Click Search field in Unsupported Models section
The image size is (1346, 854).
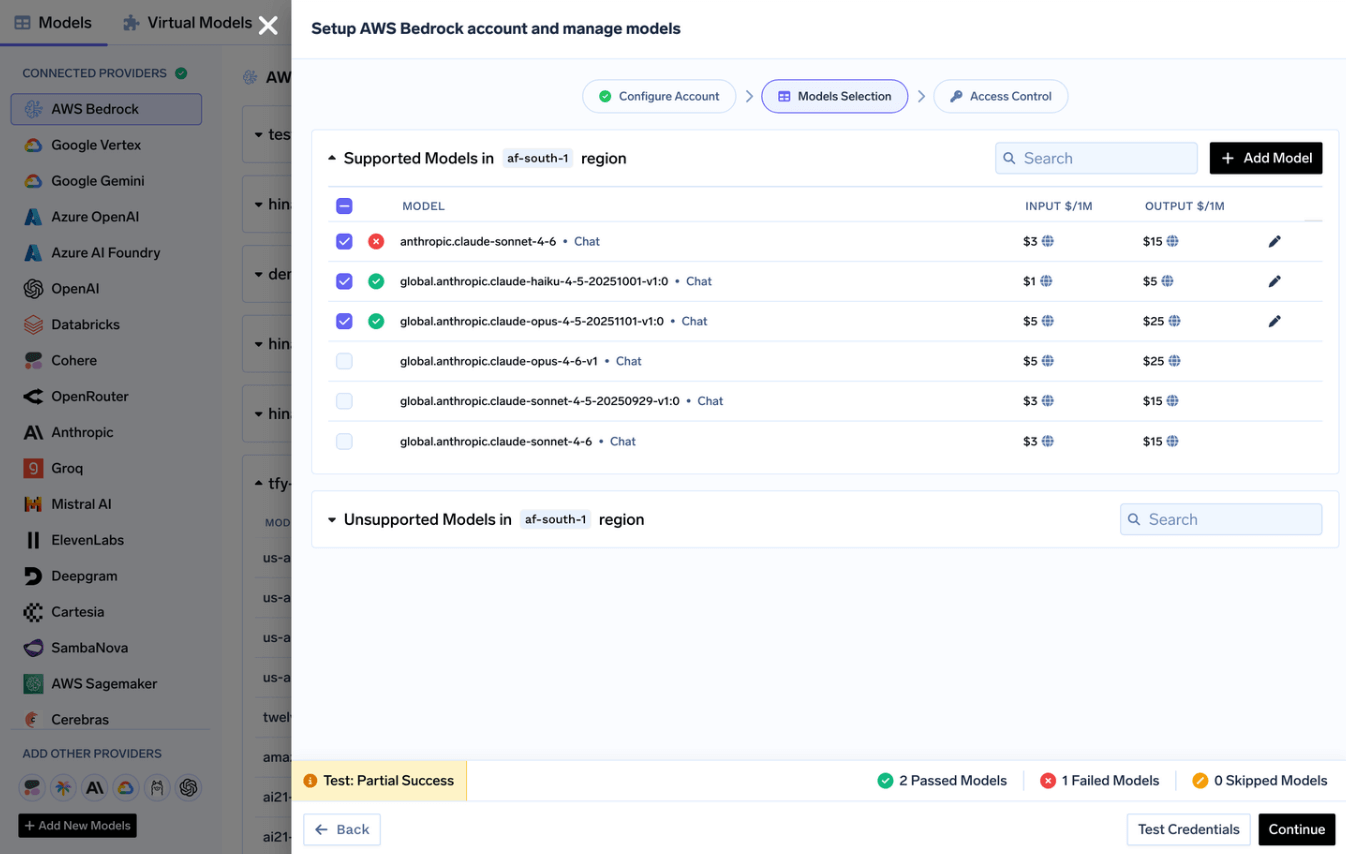pyautogui.click(x=1221, y=520)
